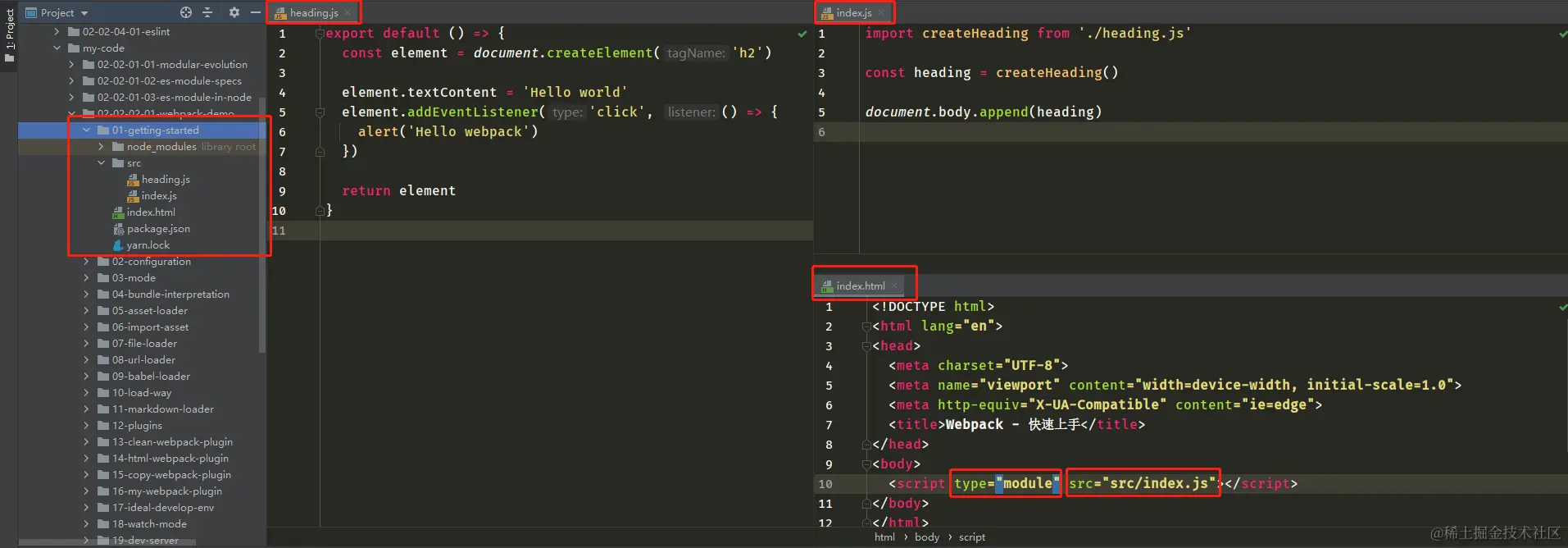Click the green inspection checkmark in index.html

tap(1563, 307)
